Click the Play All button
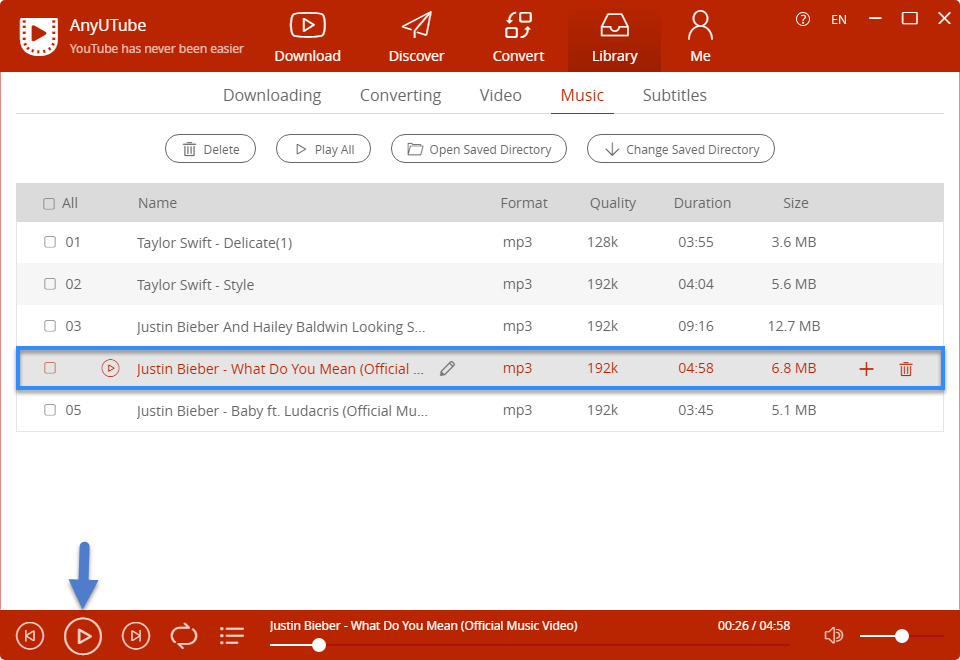The width and height of the screenshot is (960, 660). [323, 149]
